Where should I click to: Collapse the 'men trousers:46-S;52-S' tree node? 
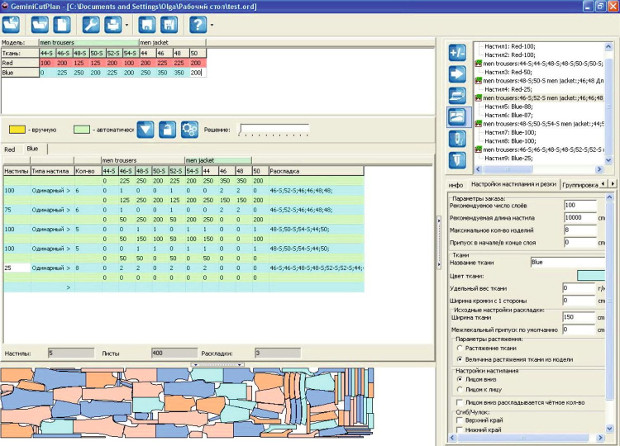(x=479, y=98)
